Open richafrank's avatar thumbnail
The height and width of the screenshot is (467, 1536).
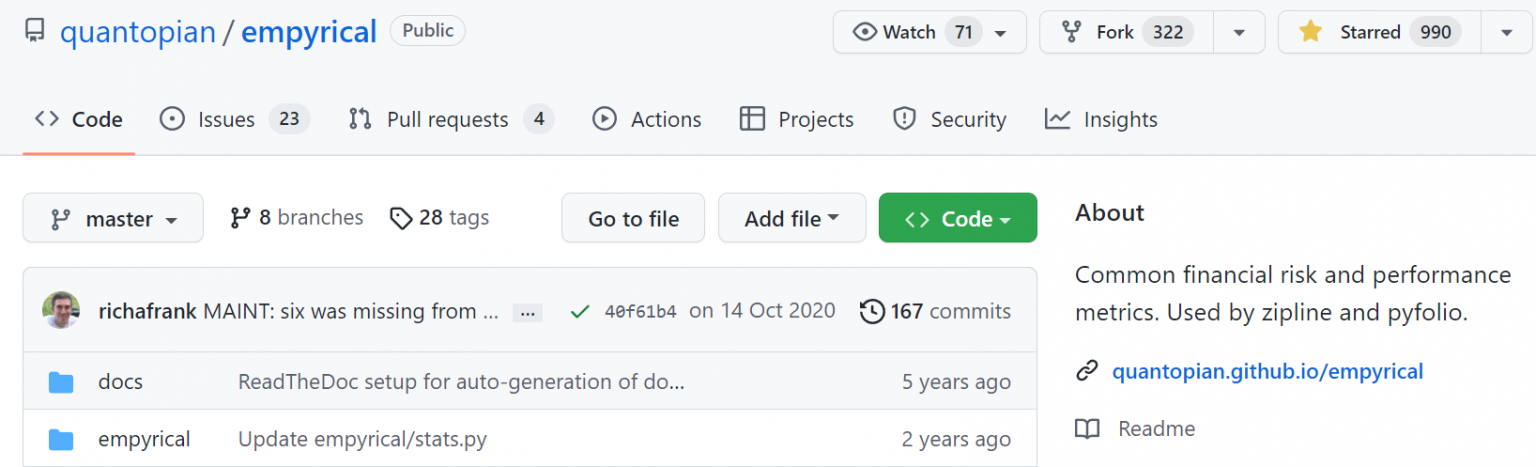pos(61,311)
